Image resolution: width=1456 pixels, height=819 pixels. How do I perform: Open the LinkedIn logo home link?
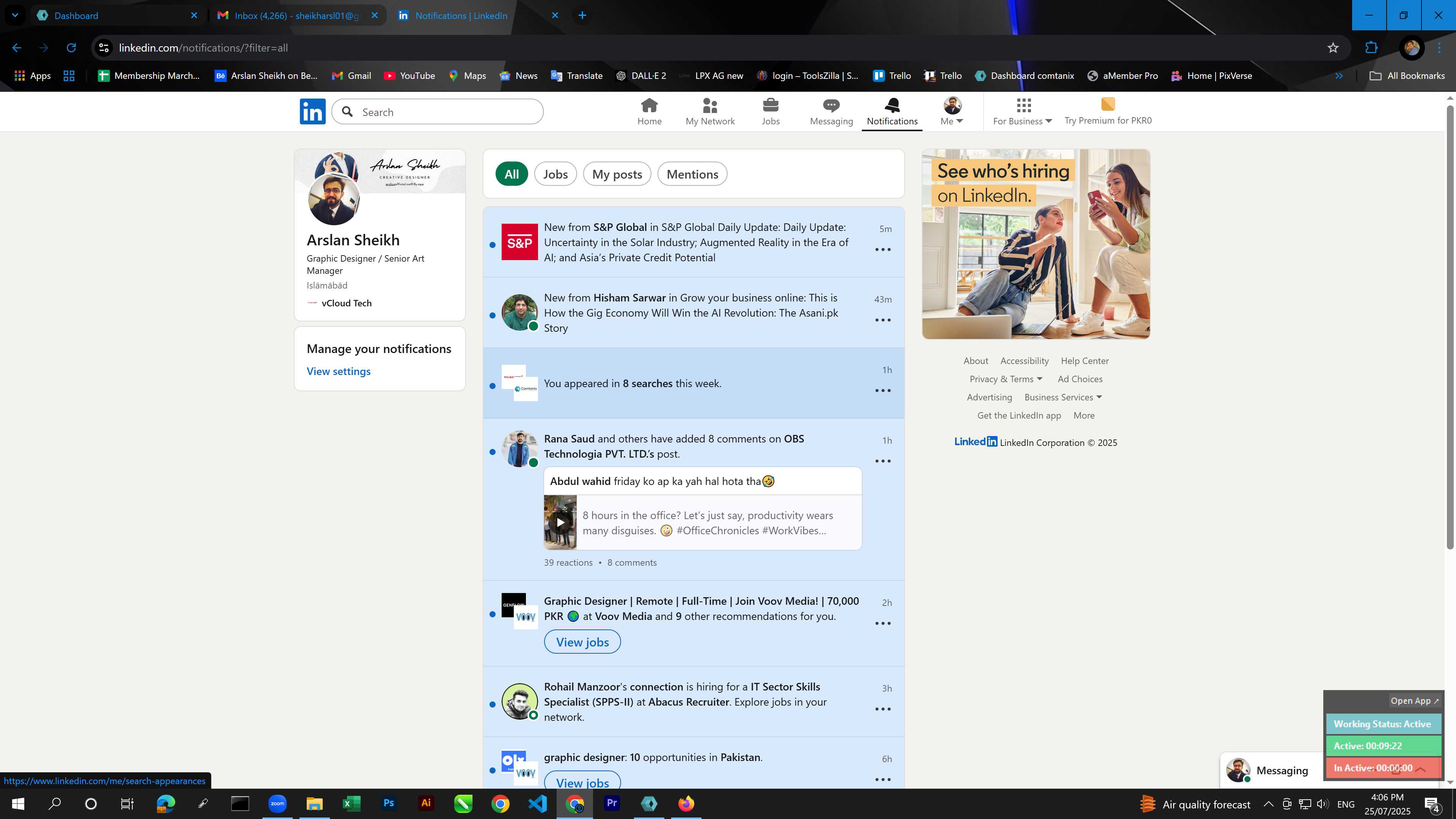pos(312,111)
